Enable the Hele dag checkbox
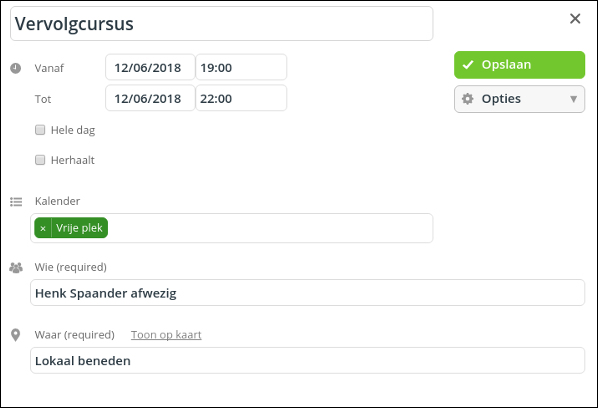The width and height of the screenshot is (598, 408). point(40,130)
